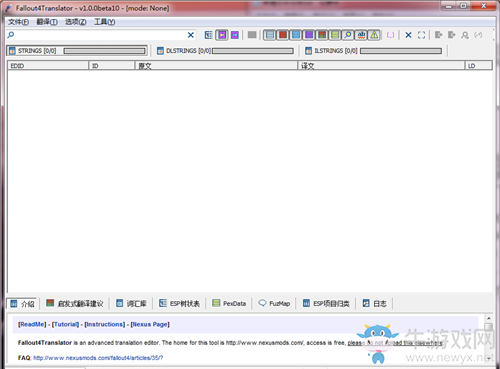Click the ILSTRINGS progress bar
The width and height of the screenshot is (500, 369).
click(401, 51)
